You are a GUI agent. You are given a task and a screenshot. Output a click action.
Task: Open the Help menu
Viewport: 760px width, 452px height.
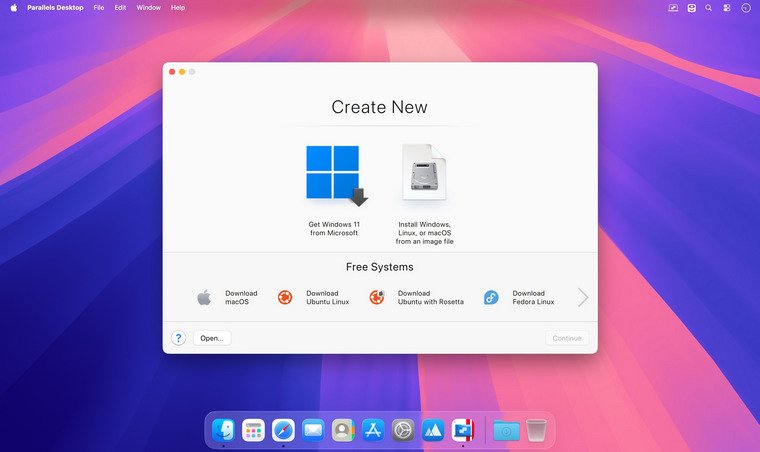tap(178, 7)
